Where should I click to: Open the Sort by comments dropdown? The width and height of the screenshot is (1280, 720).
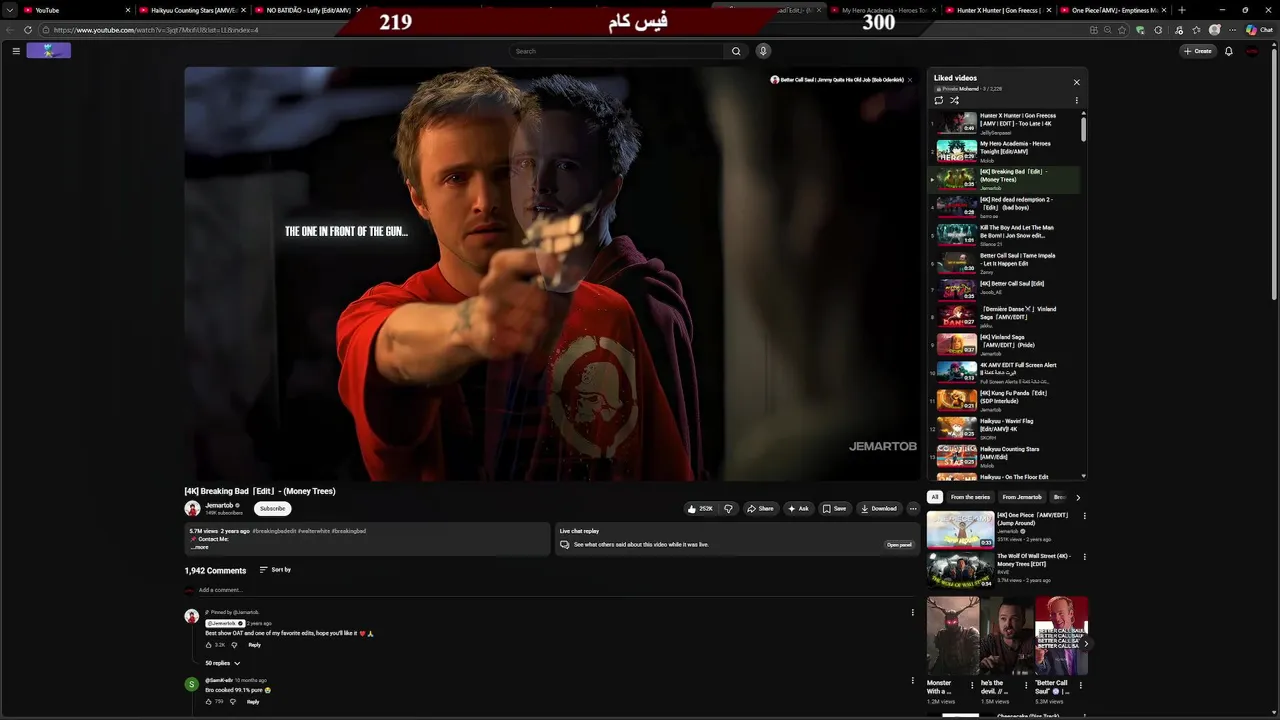[x=275, y=570]
